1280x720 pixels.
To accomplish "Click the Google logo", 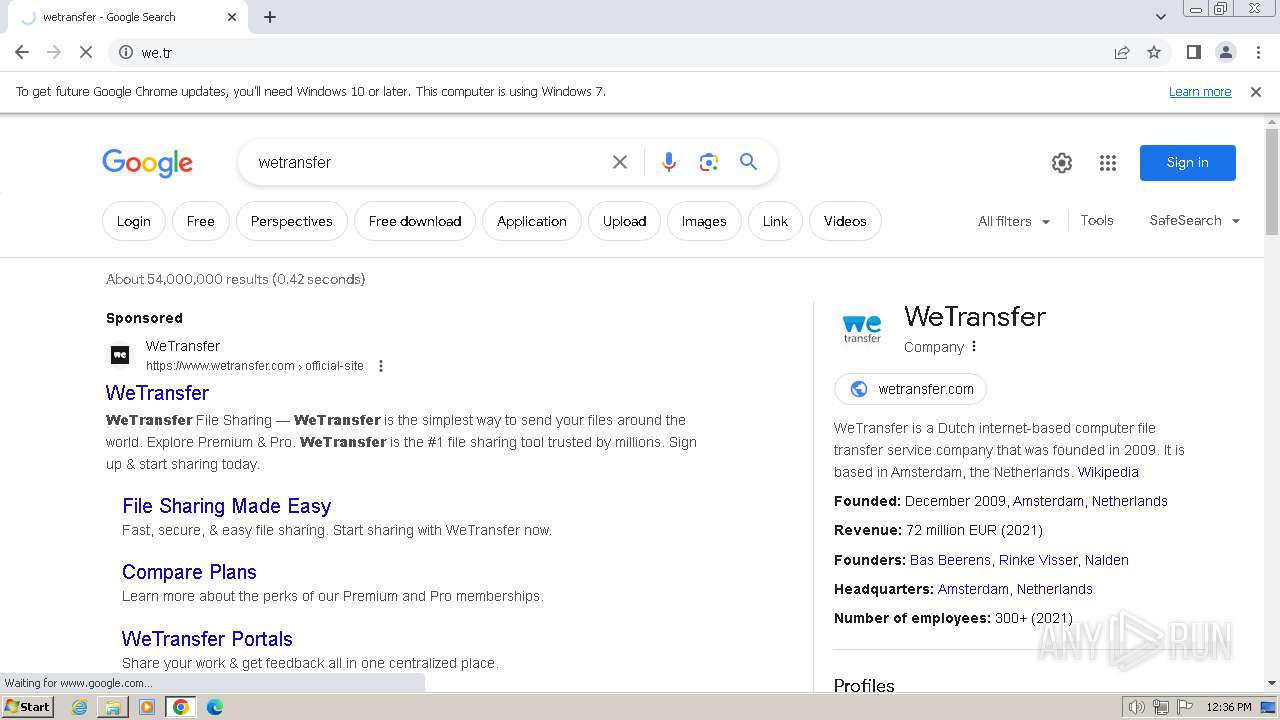I will tap(147, 163).
